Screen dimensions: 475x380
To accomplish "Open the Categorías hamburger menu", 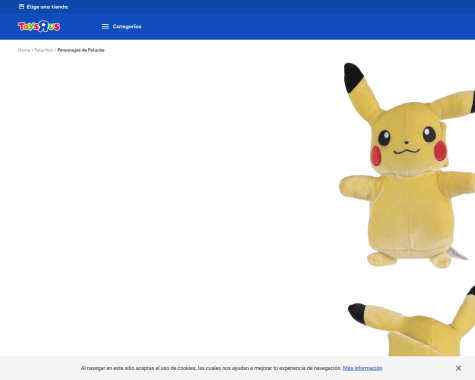I will click(121, 26).
